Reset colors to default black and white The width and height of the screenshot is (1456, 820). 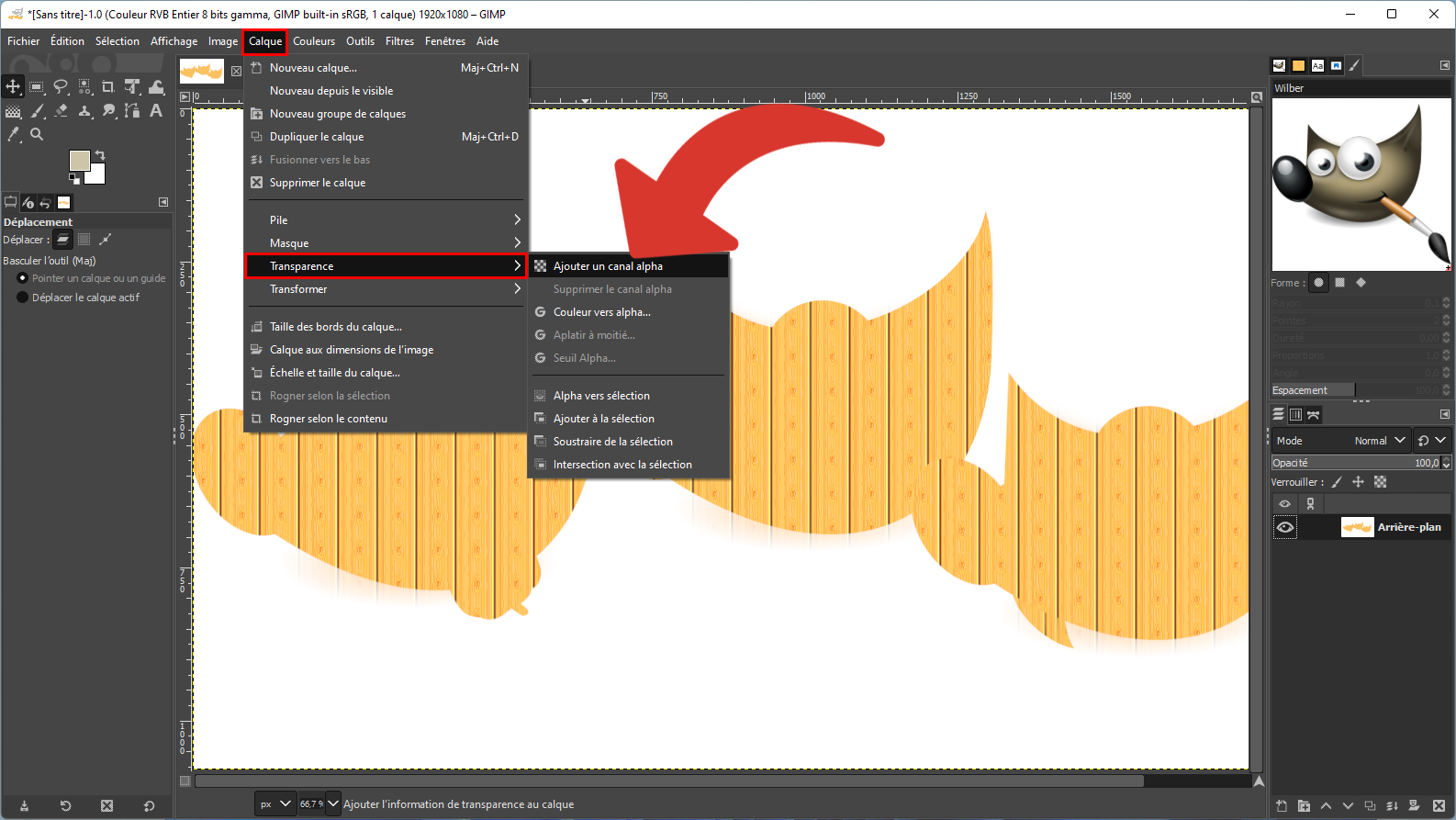coord(74,179)
